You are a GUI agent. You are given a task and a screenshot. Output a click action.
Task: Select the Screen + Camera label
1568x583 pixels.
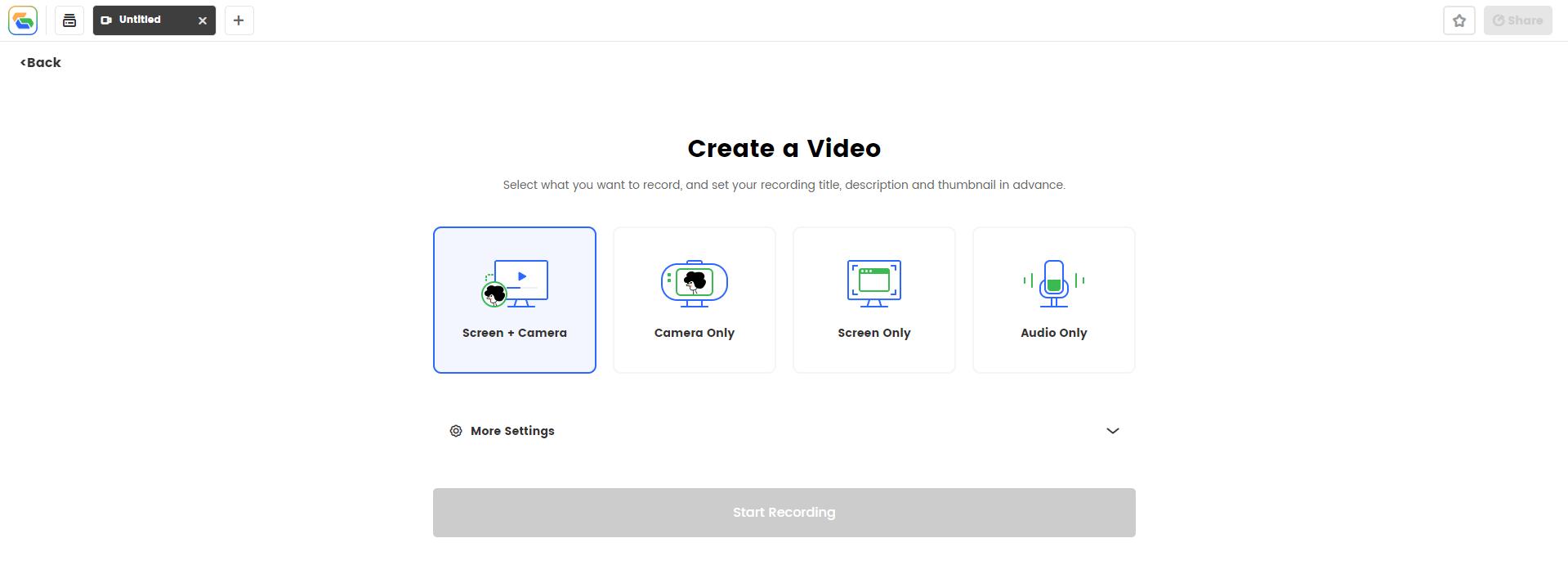tap(514, 333)
